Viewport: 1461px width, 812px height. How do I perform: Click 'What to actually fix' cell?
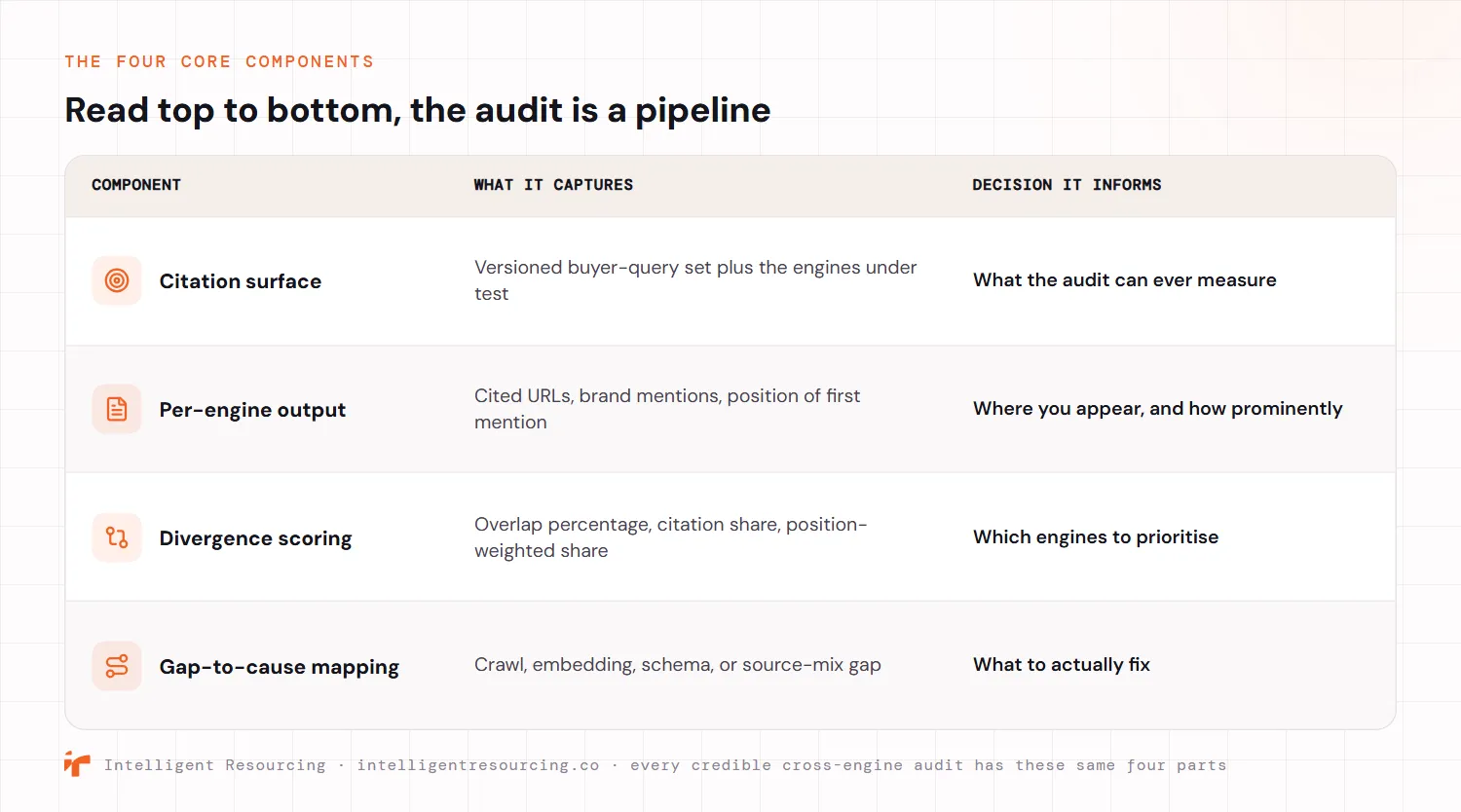[x=1062, y=664]
